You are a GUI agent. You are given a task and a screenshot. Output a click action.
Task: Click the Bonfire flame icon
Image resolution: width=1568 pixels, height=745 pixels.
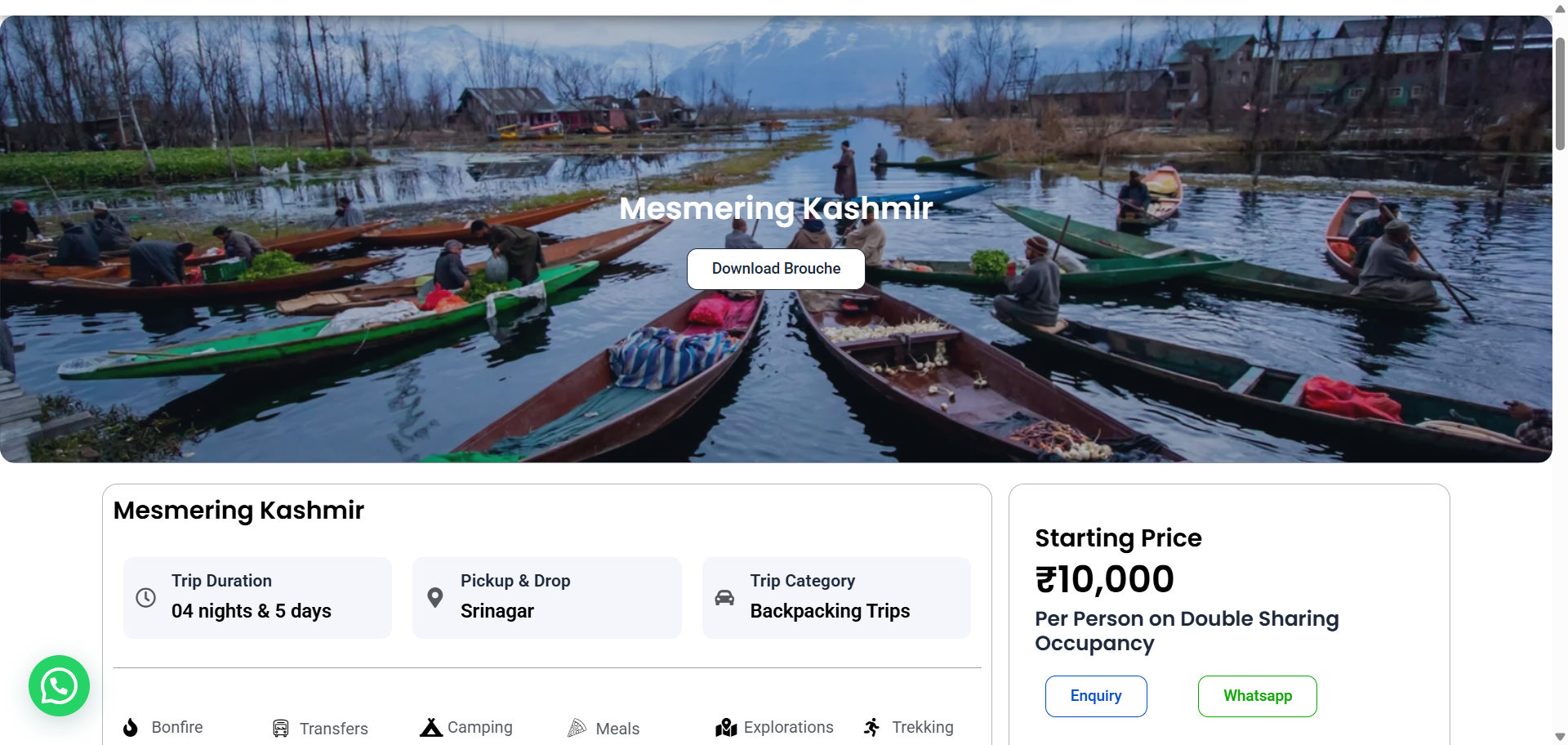(131, 728)
